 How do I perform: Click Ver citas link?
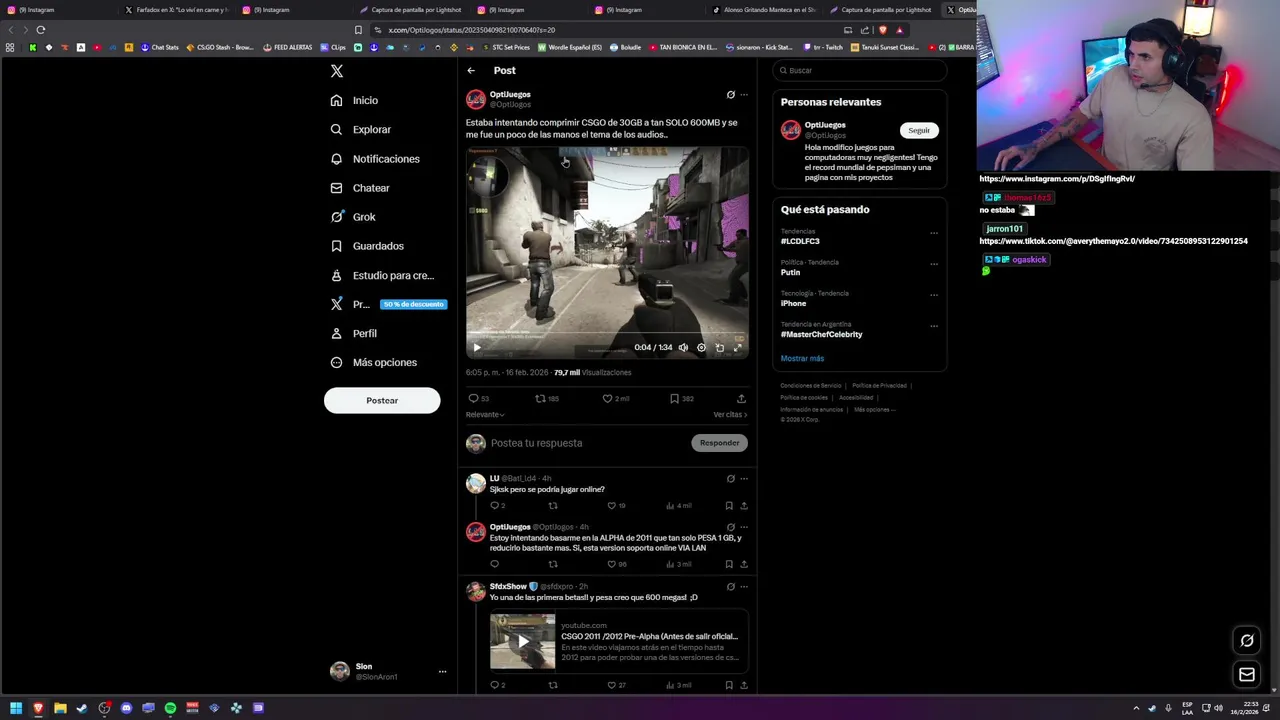(x=730, y=414)
